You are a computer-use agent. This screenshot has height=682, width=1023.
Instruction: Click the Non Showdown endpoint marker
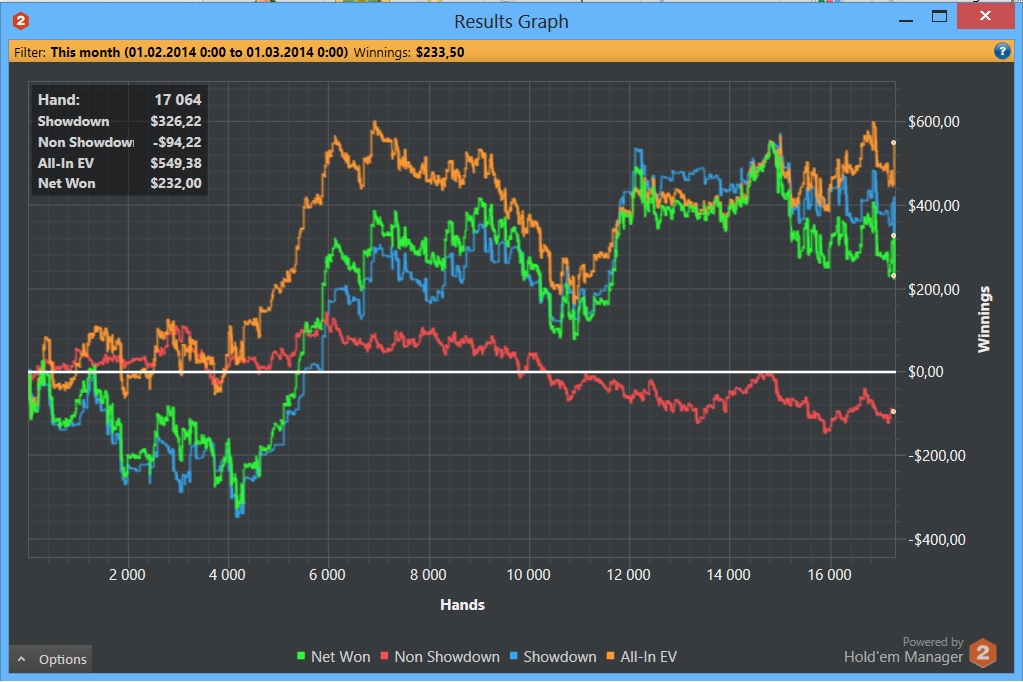tap(893, 411)
